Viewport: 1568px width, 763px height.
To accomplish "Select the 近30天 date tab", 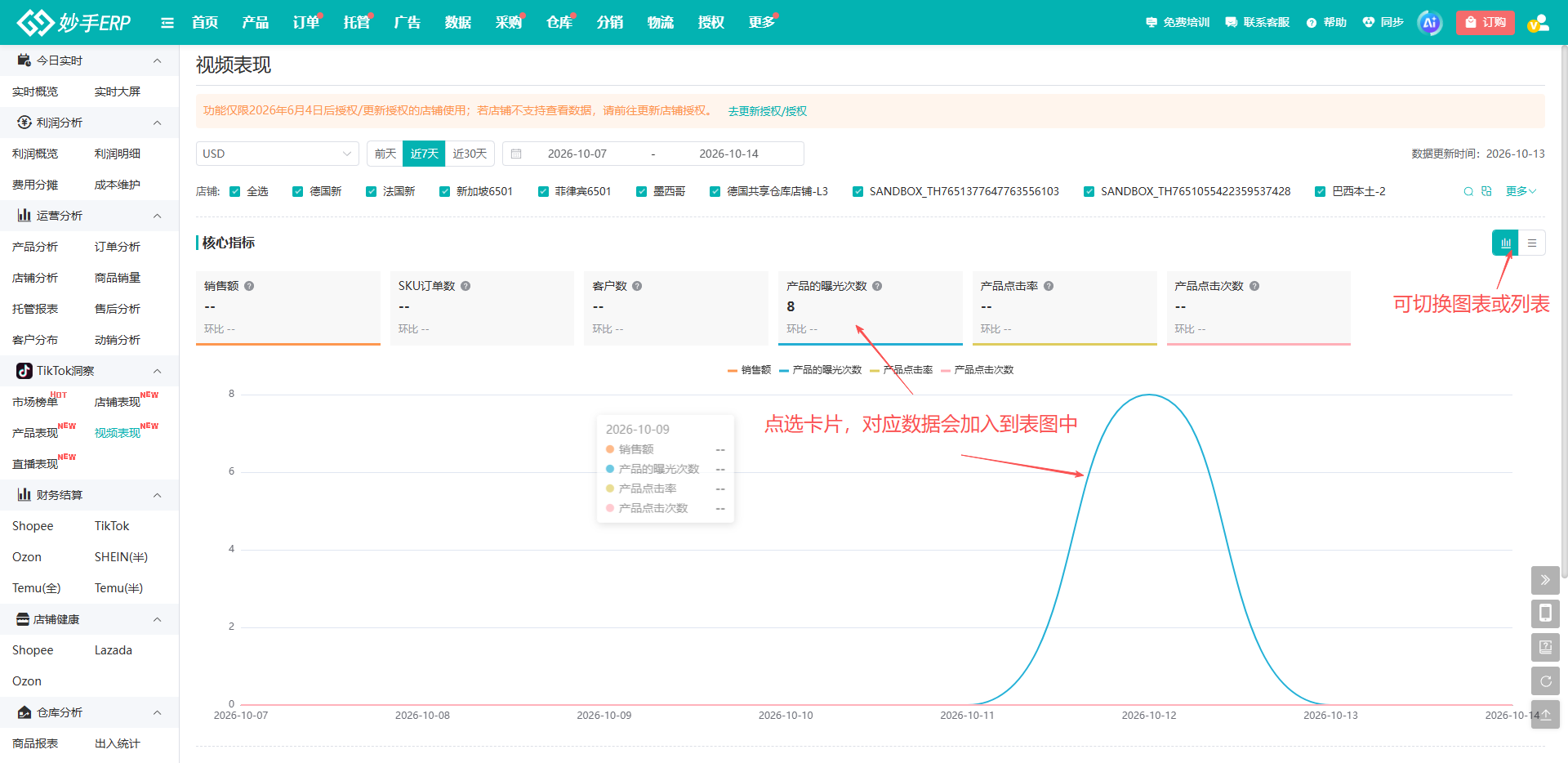I will 470,154.
